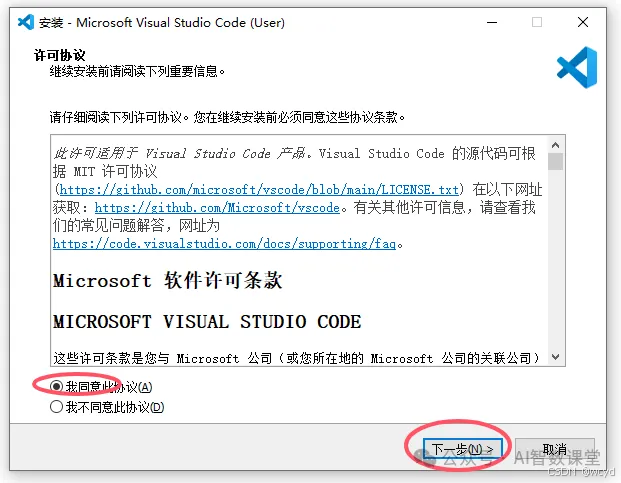The width and height of the screenshot is (621, 483).
Task: Click the 下一步(N) > button
Action: (462, 449)
